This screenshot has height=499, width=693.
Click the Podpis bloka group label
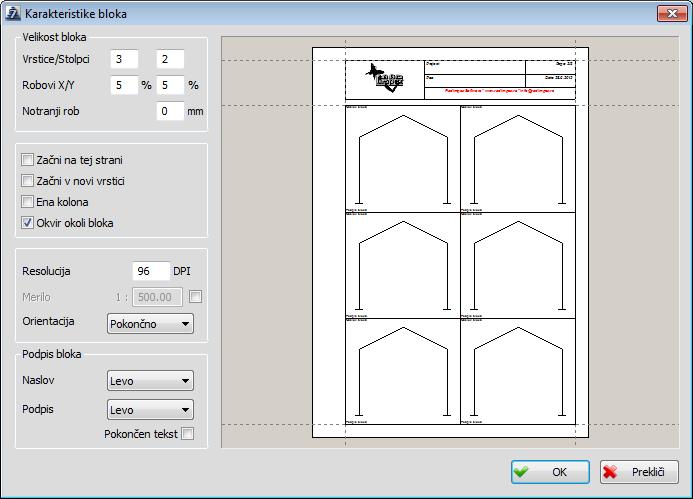pos(52,354)
